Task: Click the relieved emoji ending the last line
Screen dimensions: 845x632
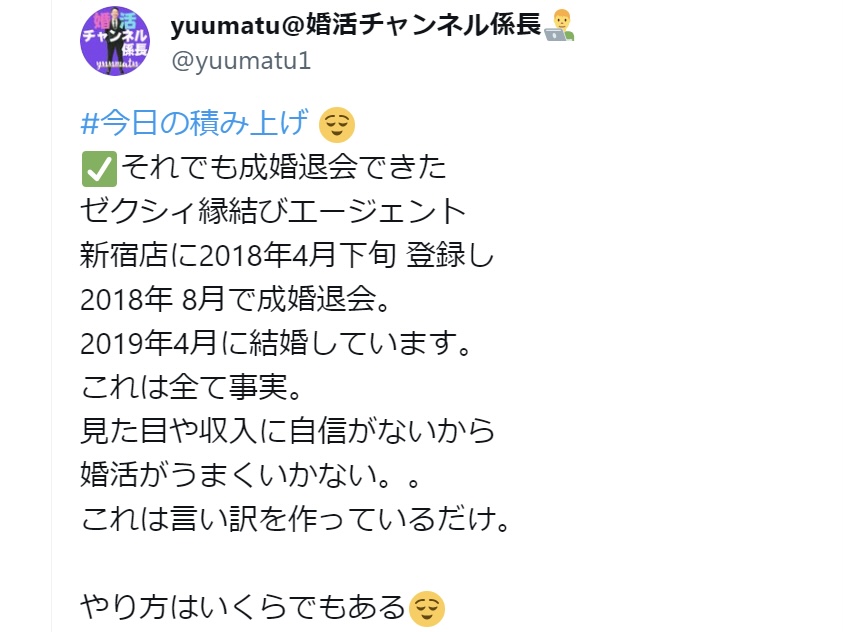Action: tap(427, 609)
